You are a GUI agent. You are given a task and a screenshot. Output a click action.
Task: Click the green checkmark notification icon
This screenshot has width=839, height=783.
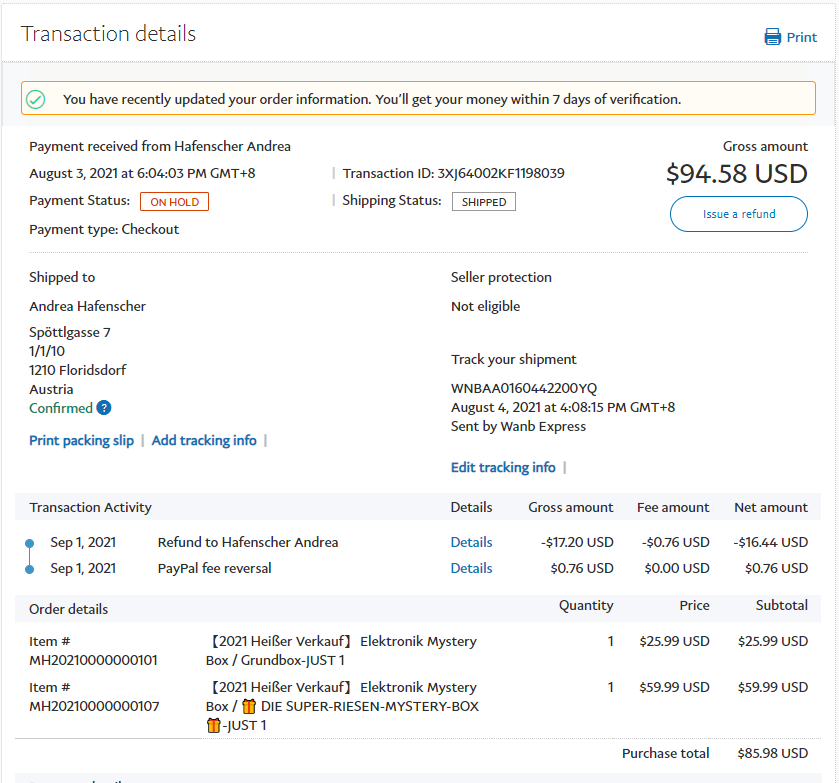[x=36, y=99]
